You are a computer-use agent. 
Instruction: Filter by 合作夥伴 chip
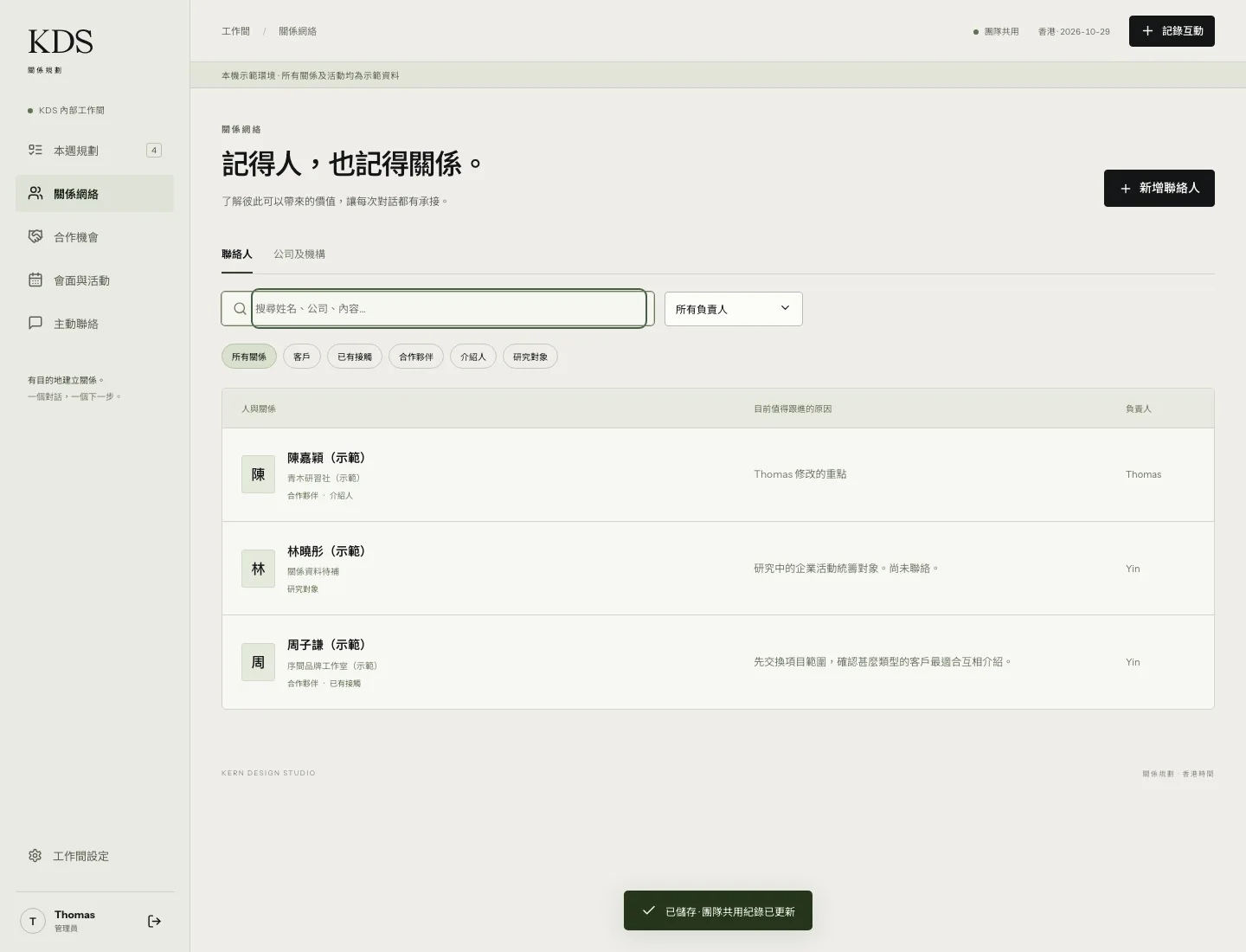point(416,357)
